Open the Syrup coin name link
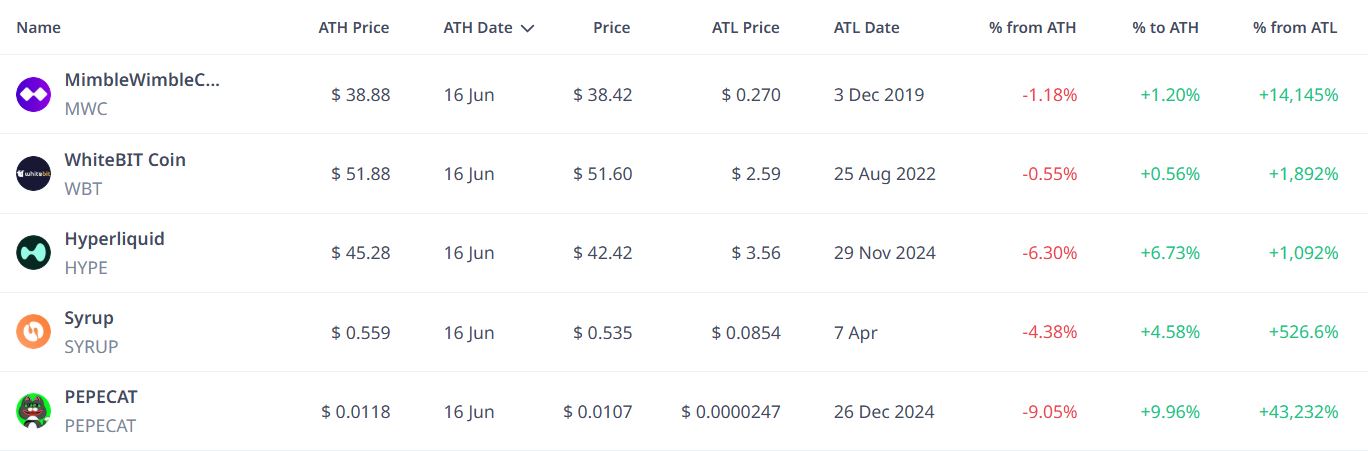1368x451 pixels. [x=89, y=318]
